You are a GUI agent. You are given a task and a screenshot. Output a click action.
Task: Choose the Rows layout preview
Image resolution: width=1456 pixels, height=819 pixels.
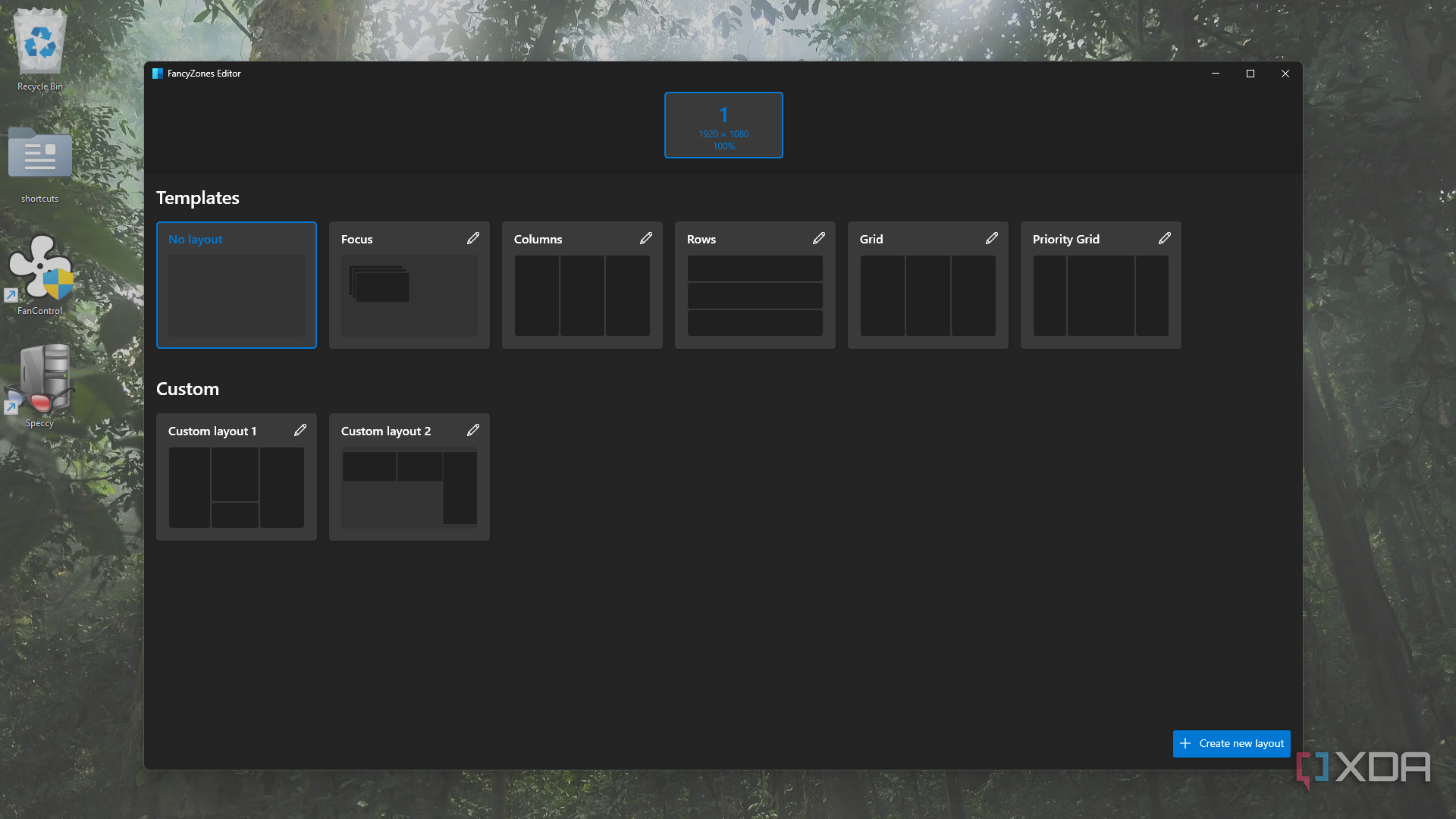click(755, 296)
